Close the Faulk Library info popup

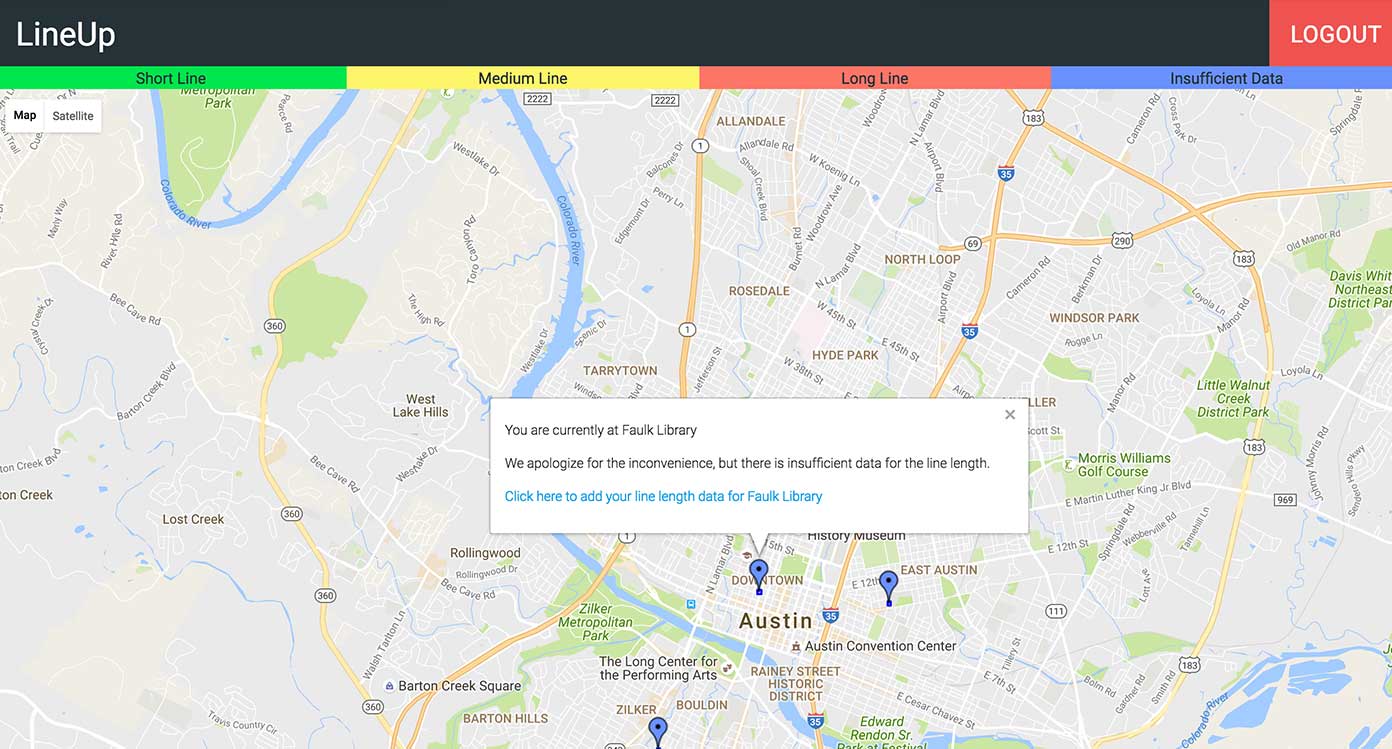coord(1010,414)
